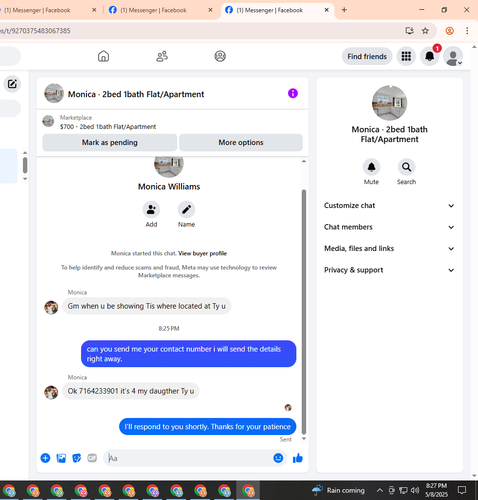Add people to the chat

point(151,210)
